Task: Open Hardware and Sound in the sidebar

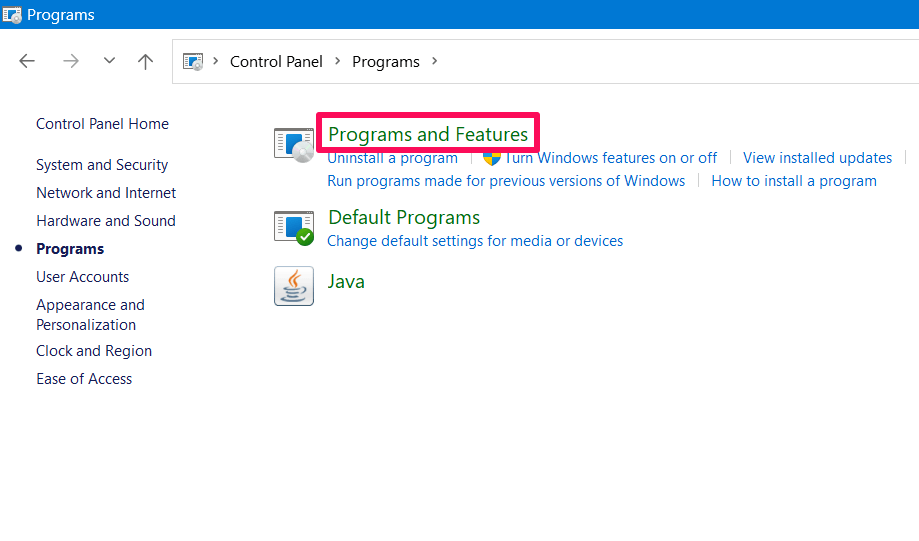Action: point(106,221)
